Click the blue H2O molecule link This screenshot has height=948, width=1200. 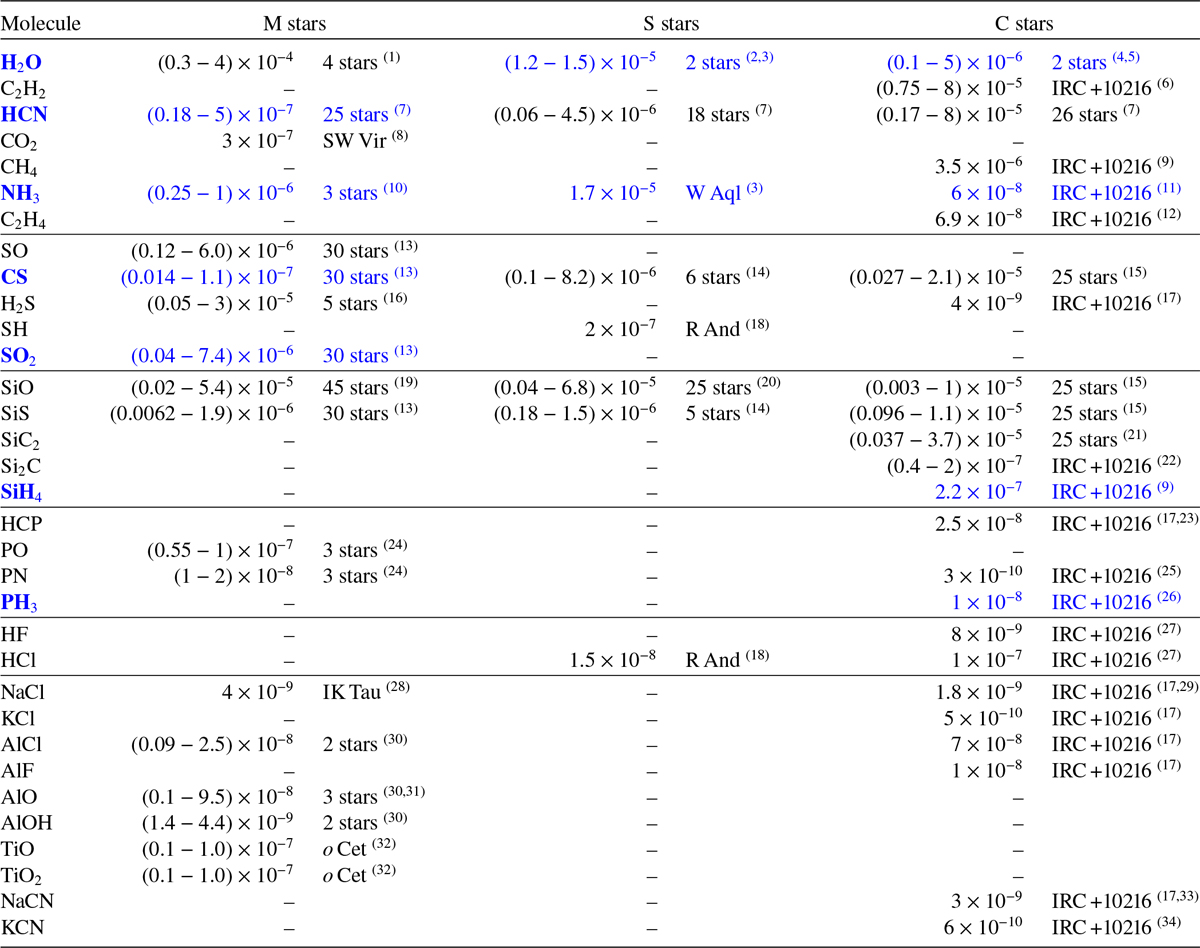click(21, 62)
